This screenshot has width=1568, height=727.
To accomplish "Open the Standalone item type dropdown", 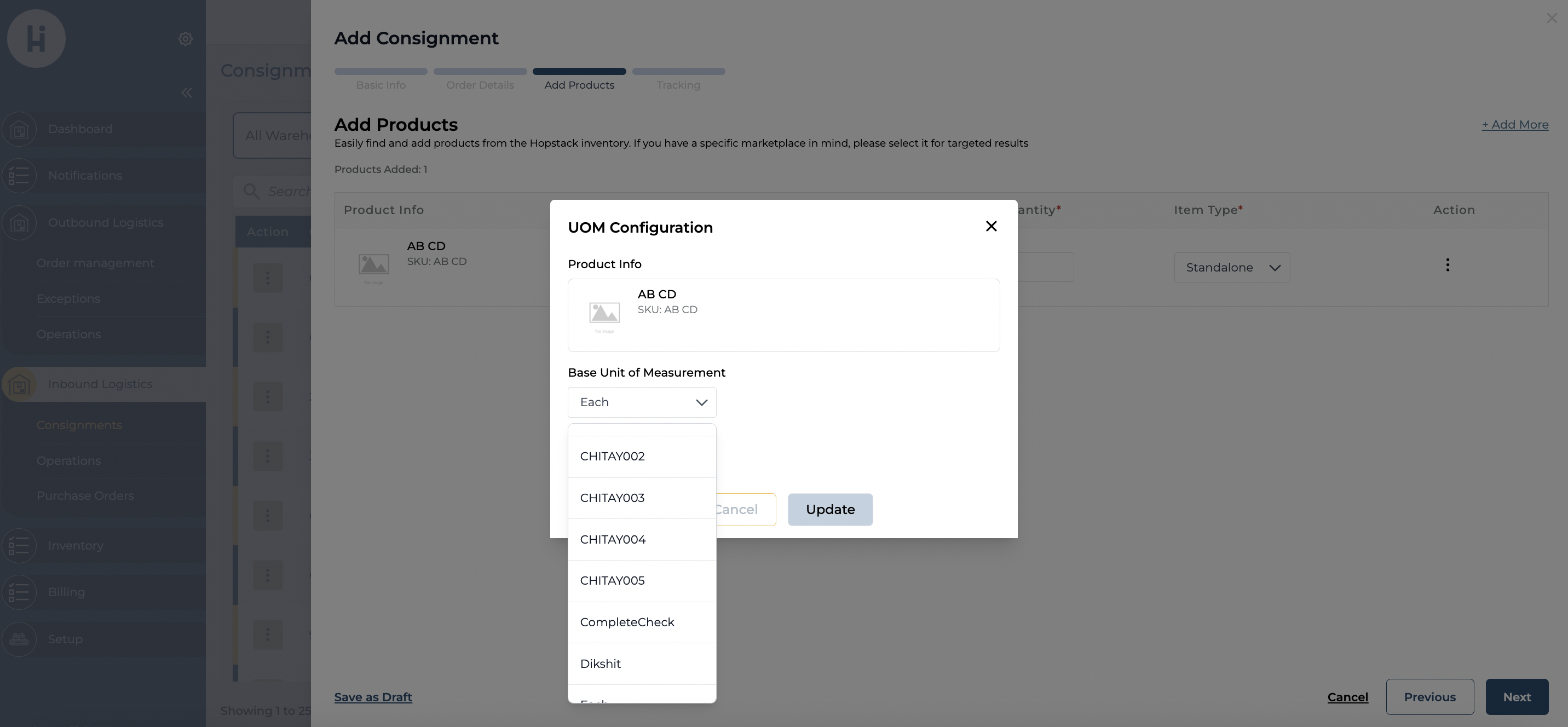I will tap(1231, 267).
